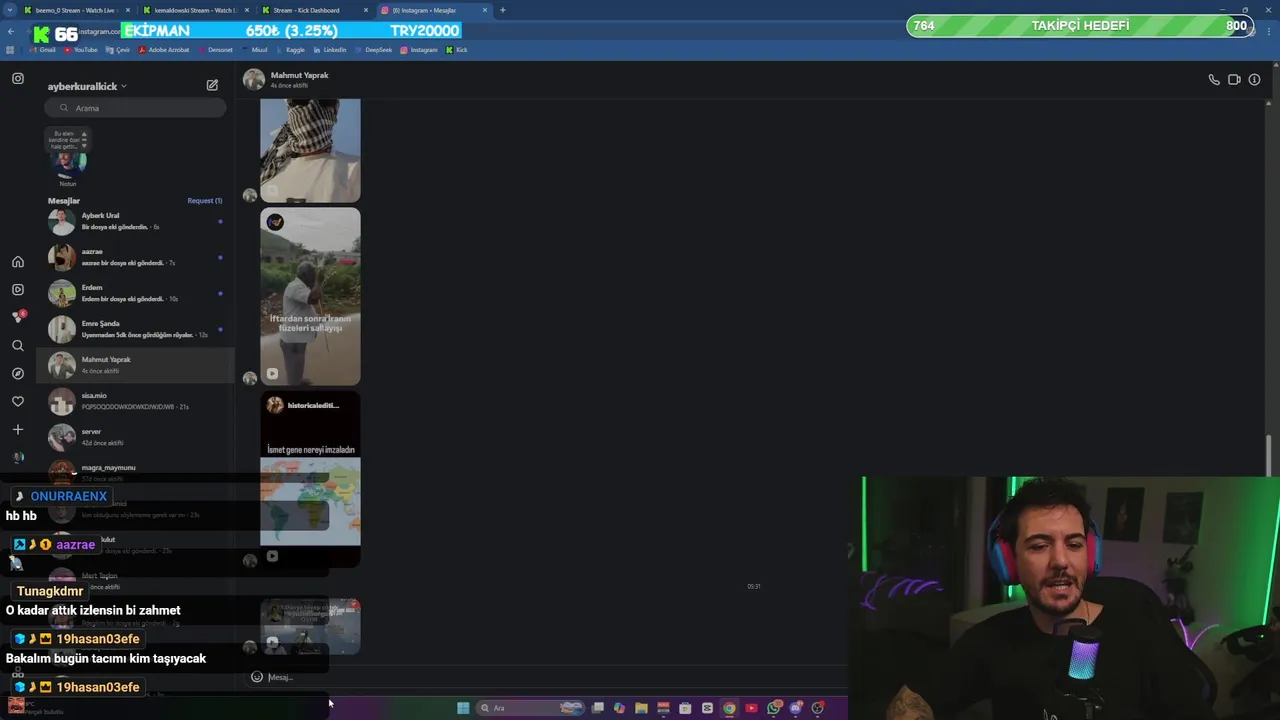Open the Windows Start button

click(x=463, y=708)
